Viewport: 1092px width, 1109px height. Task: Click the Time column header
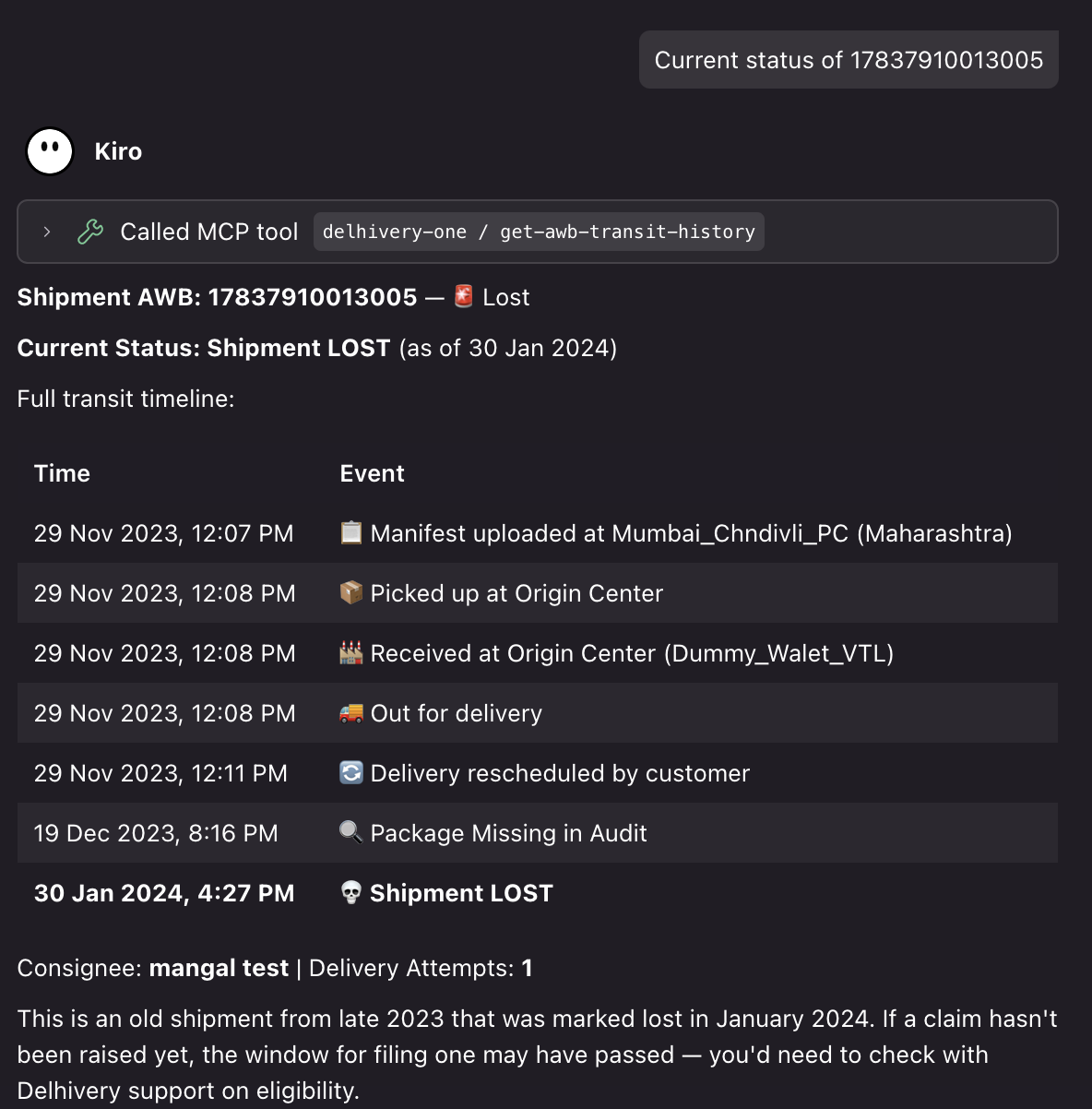pos(62,473)
